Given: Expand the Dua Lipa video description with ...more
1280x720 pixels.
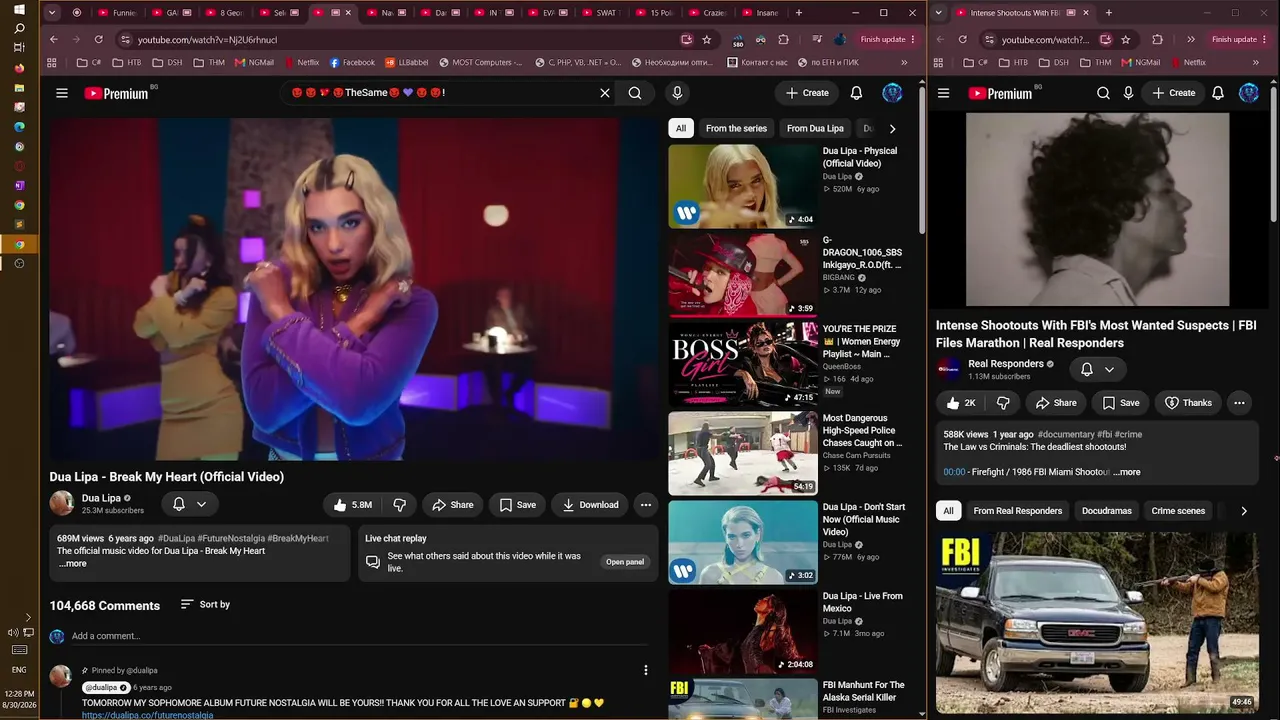Looking at the screenshot, I should coord(73,564).
